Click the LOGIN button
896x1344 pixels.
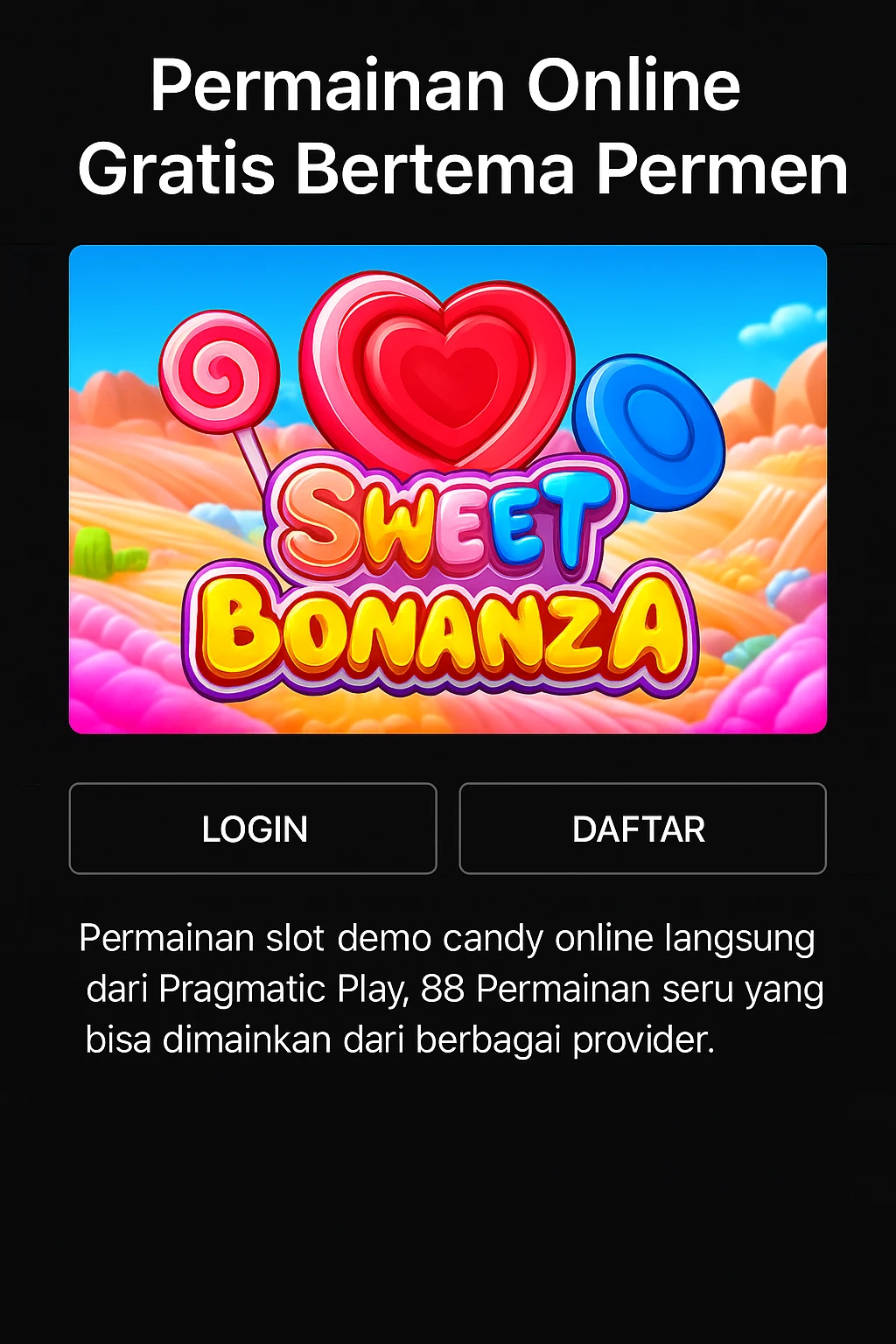click(x=253, y=828)
